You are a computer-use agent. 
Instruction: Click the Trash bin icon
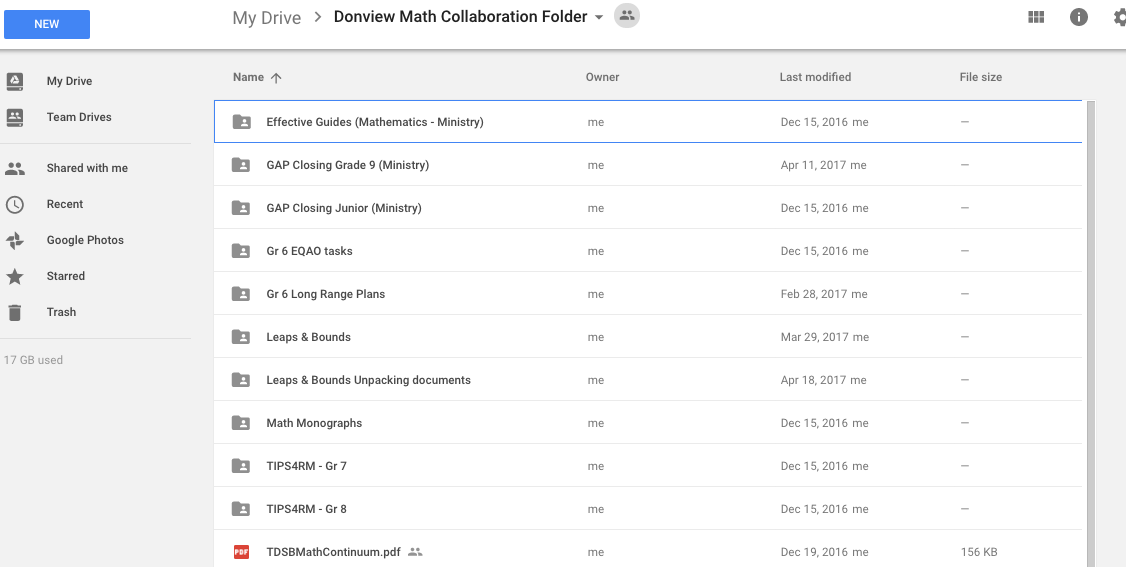[15, 312]
